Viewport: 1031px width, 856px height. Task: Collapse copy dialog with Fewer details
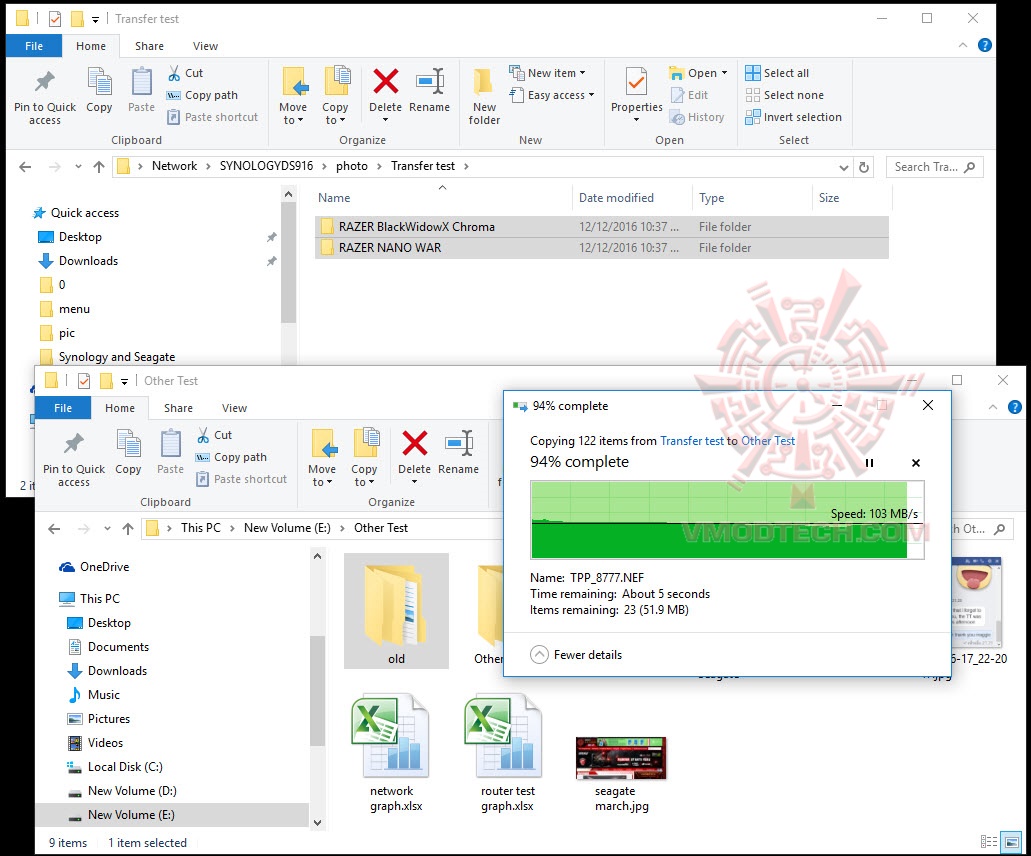[x=576, y=655]
